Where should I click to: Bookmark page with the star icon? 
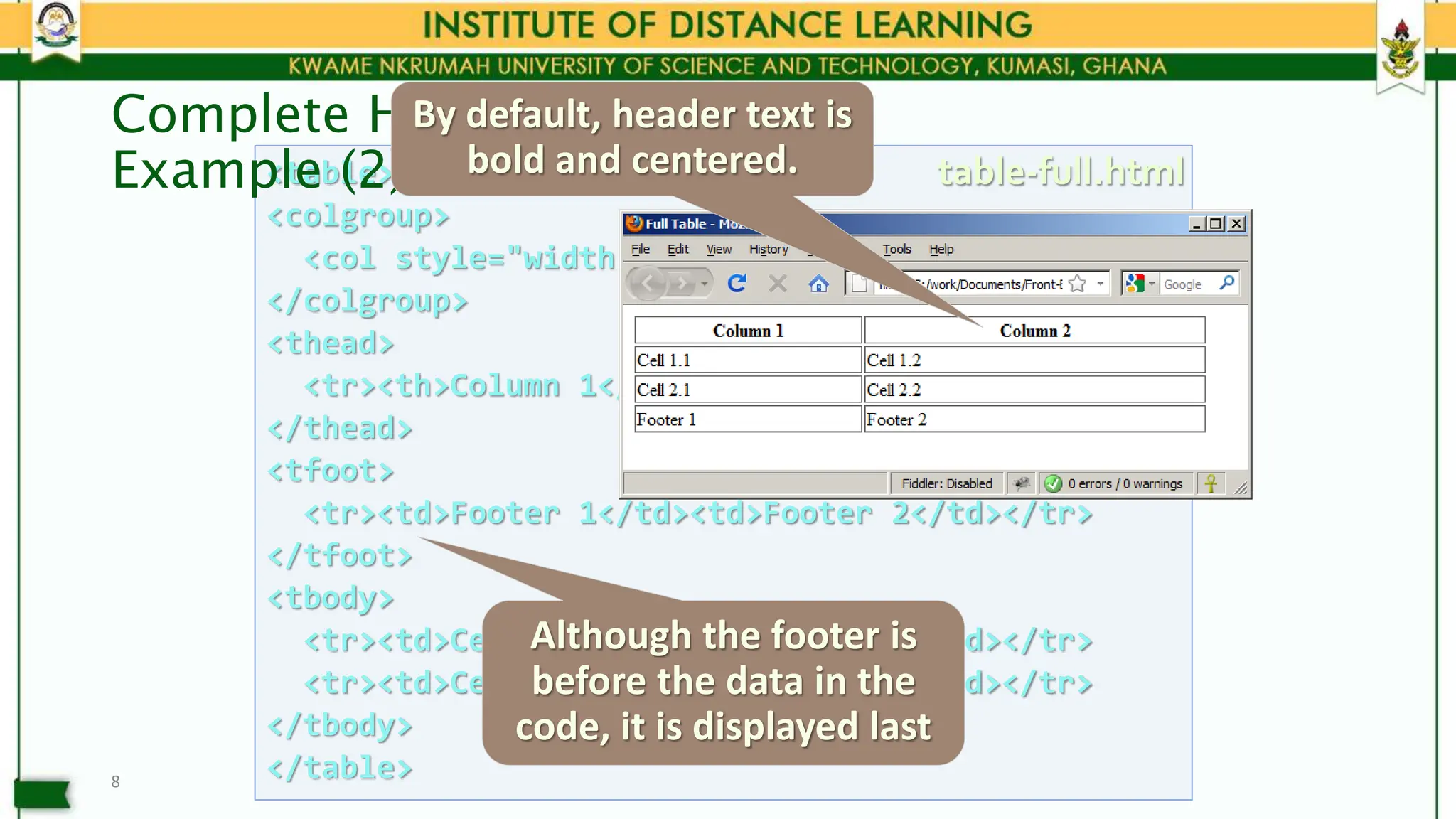(1078, 284)
